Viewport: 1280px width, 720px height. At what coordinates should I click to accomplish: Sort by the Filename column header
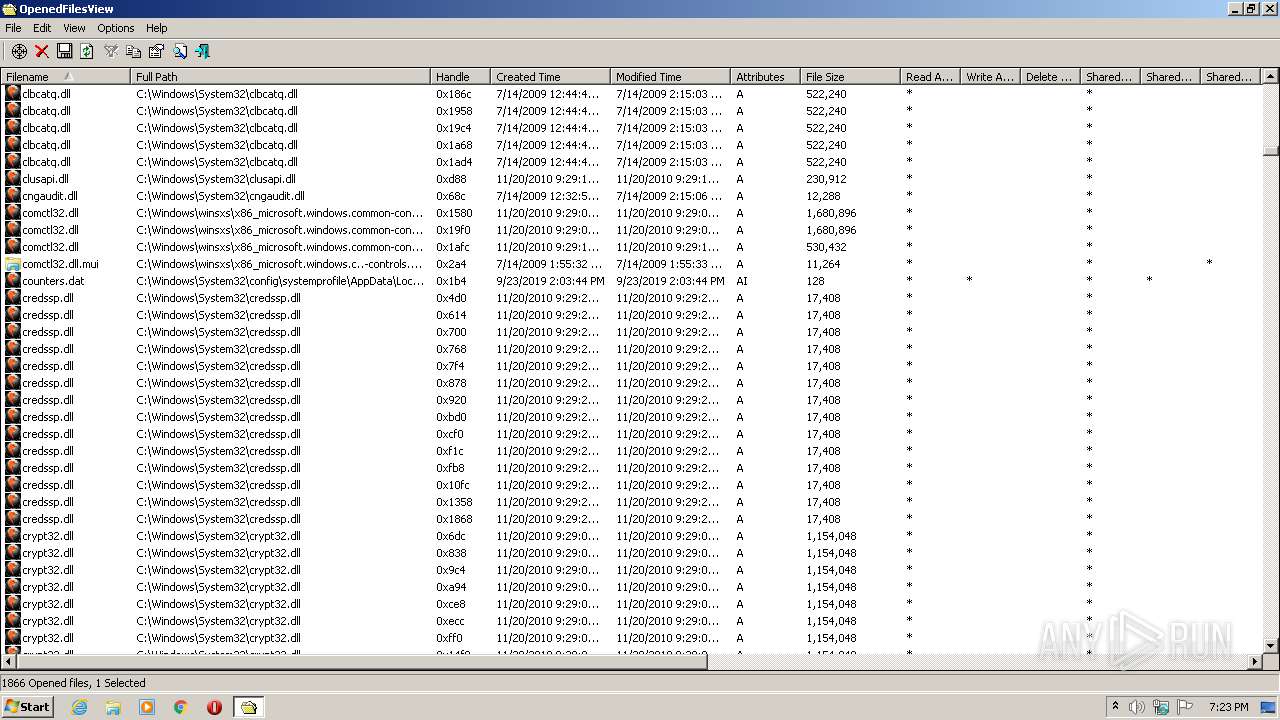65,76
